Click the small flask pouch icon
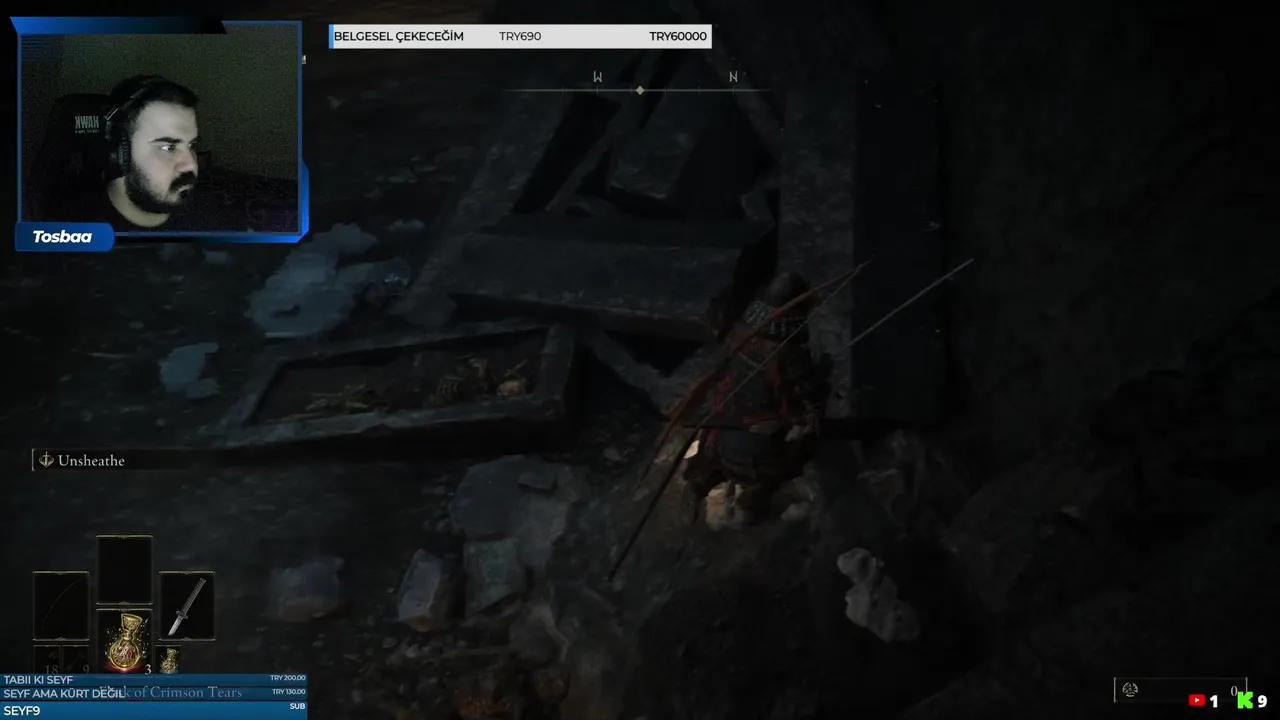This screenshot has width=1280, height=720. (169, 660)
